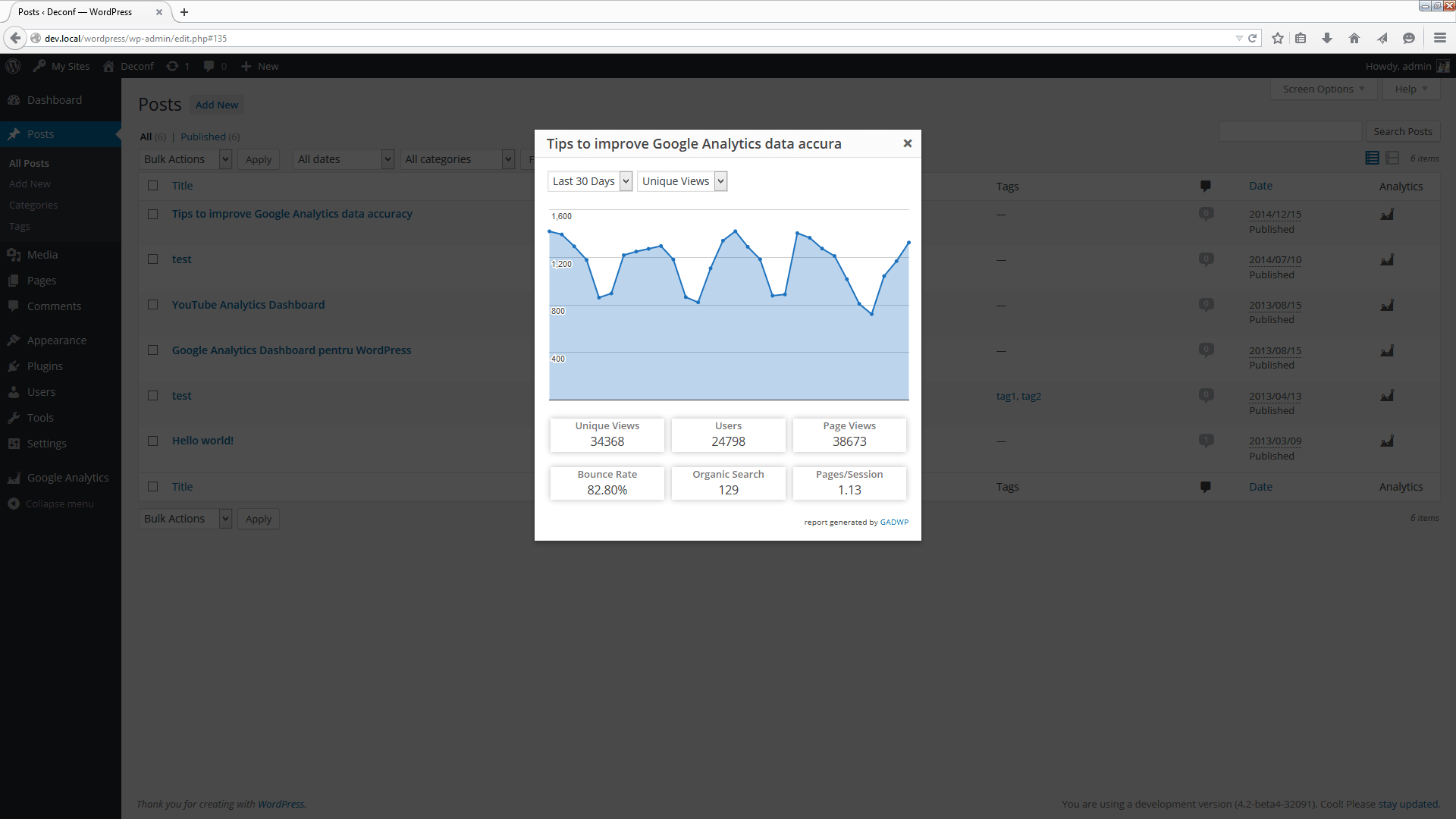Click the WordPress logo in admin bar
This screenshot has height=819, width=1456.
(x=13, y=66)
